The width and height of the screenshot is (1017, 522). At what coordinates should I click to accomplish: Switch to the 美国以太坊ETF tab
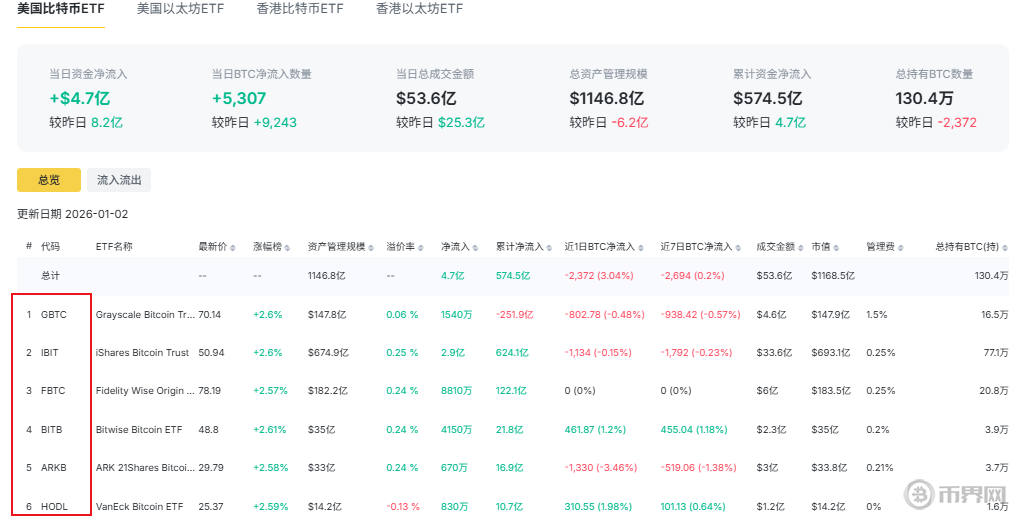[x=180, y=9]
